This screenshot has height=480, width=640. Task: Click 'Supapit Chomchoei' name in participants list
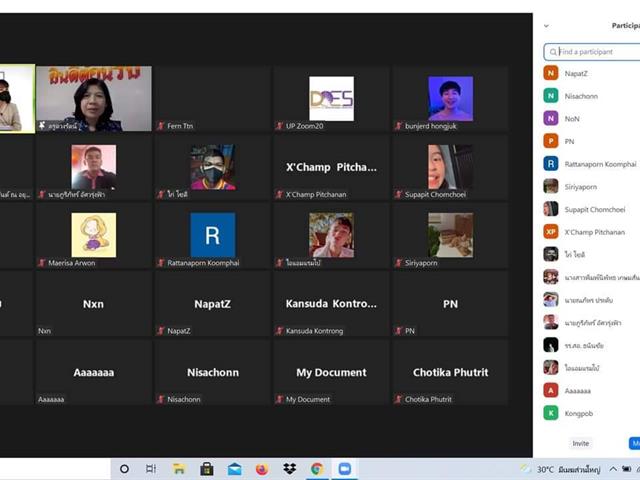point(595,209)
